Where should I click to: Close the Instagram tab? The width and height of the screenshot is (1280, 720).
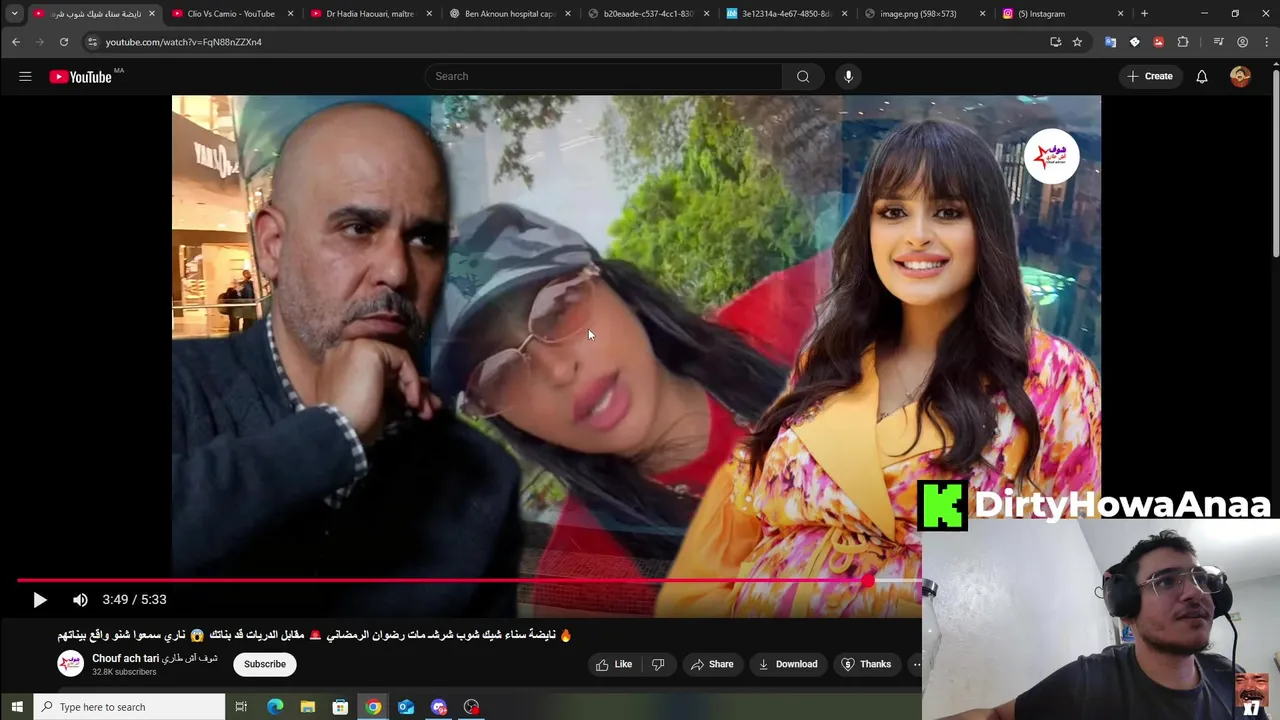pos(1120,14)
